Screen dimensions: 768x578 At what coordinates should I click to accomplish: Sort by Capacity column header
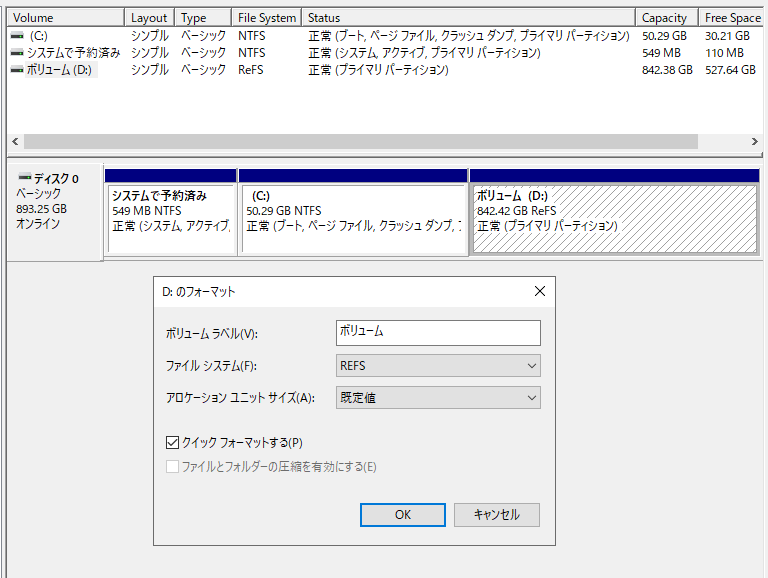(667, 18)
